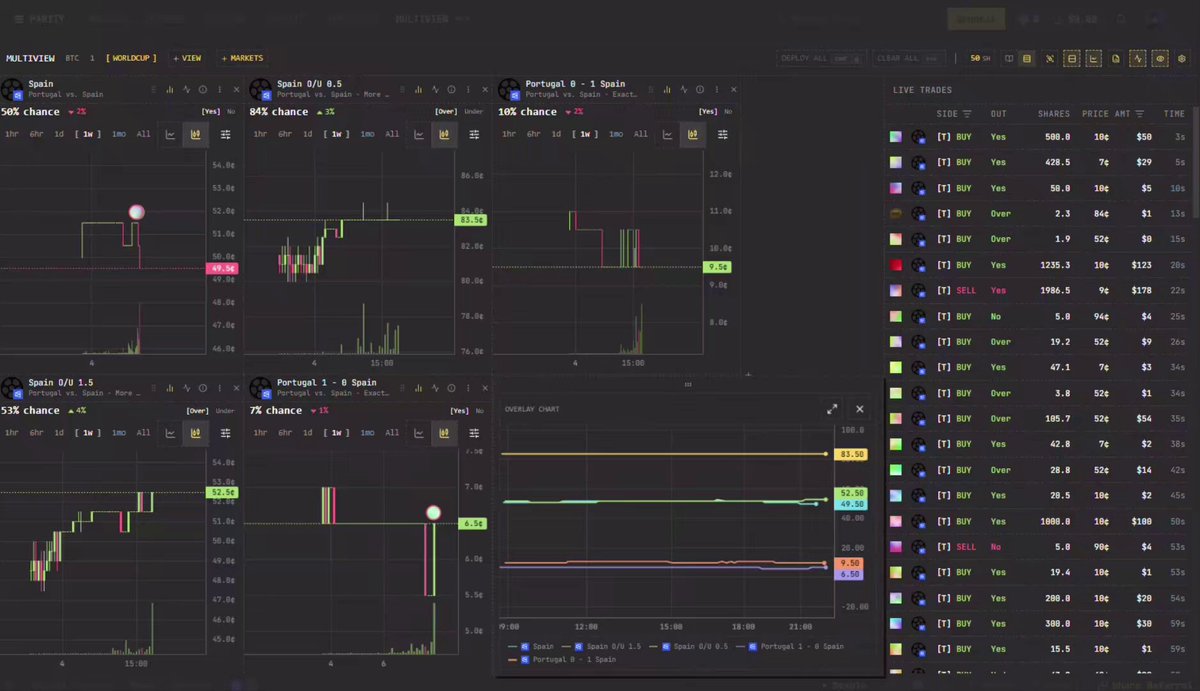Open the more options menu on Spain O/U 0.5 panel
This screenshot has height=691, width=1200.
pyautogui.click(x=468, y=90)
